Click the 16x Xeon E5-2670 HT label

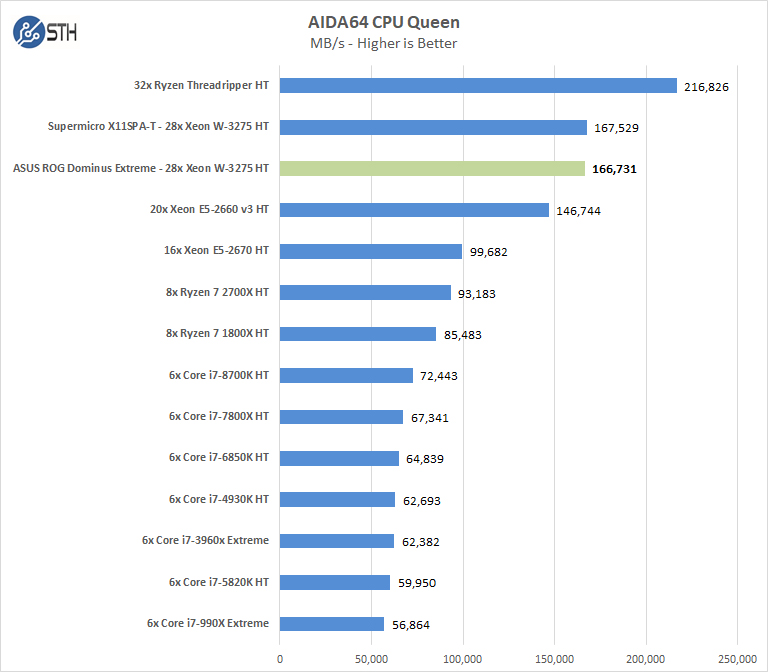click(216, 250)
